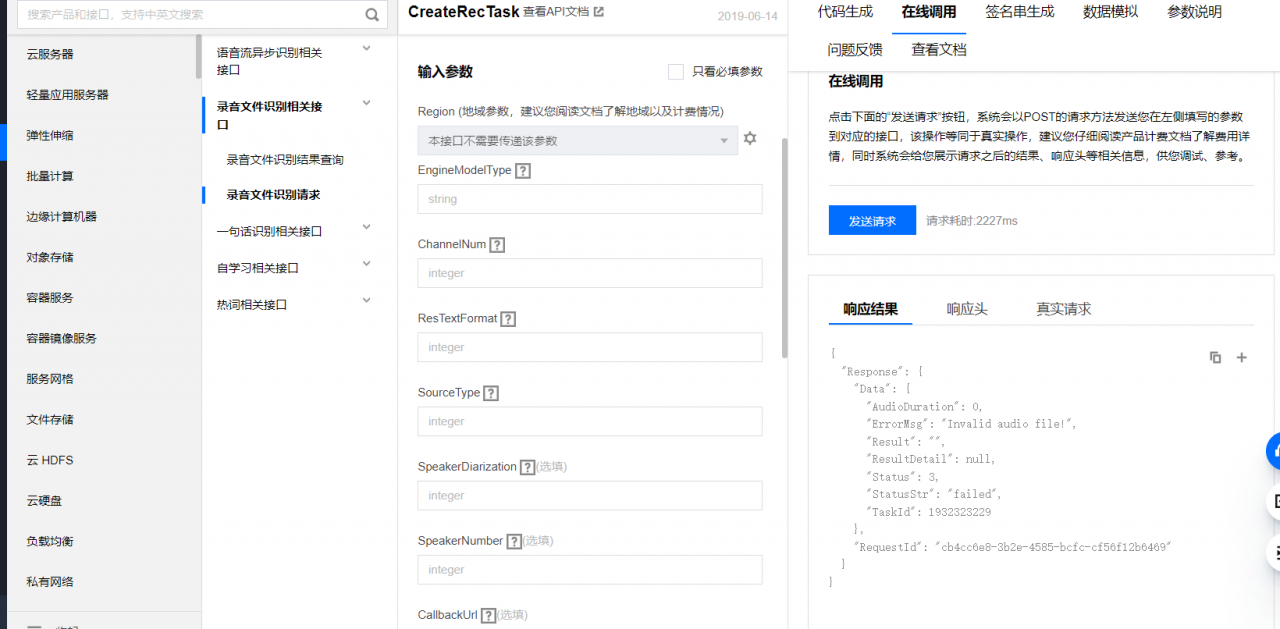
Task: Click the help icon next to CallbackUrl
Action: click(x=487, y=614)
